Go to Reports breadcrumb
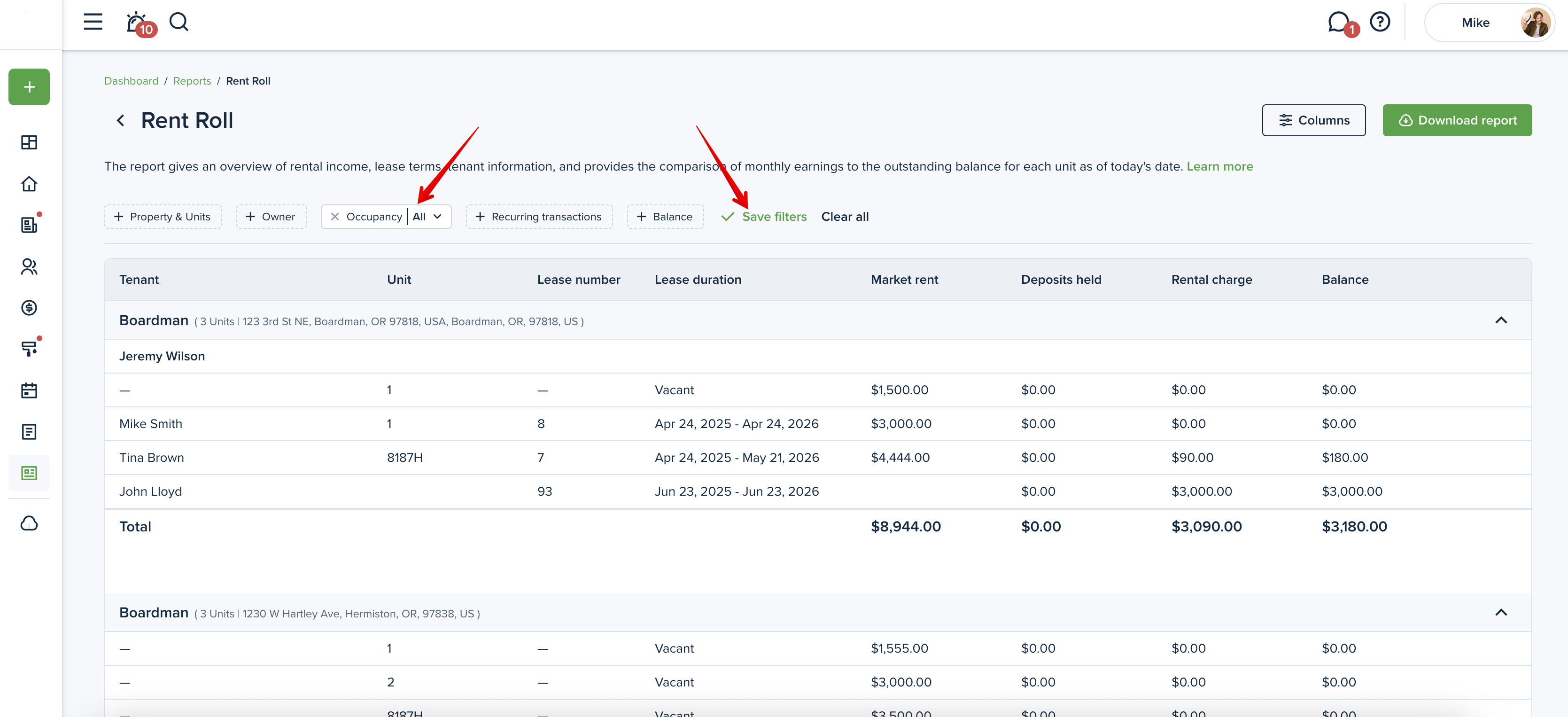 (192, 81)
